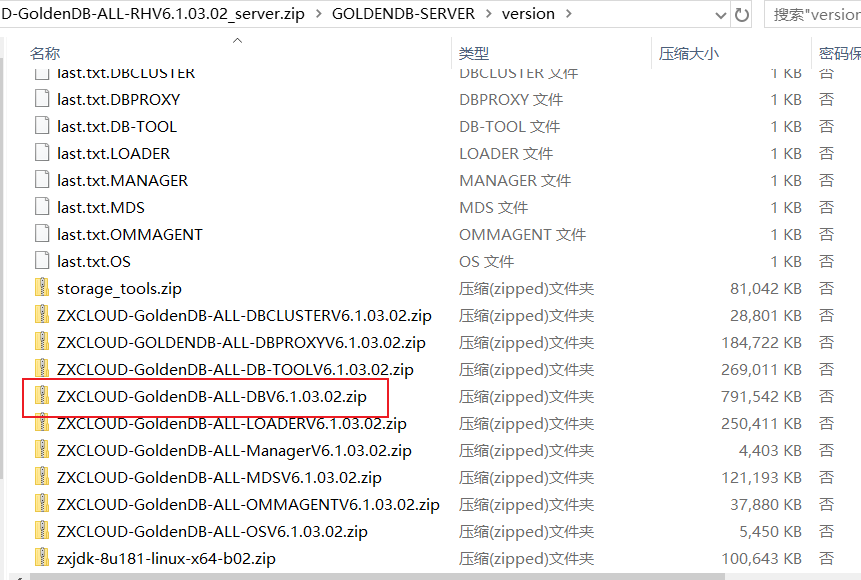Viewport: 861px width, 580px height.
Task: Click the search "version" input box
Action: (x=813, y=14)
